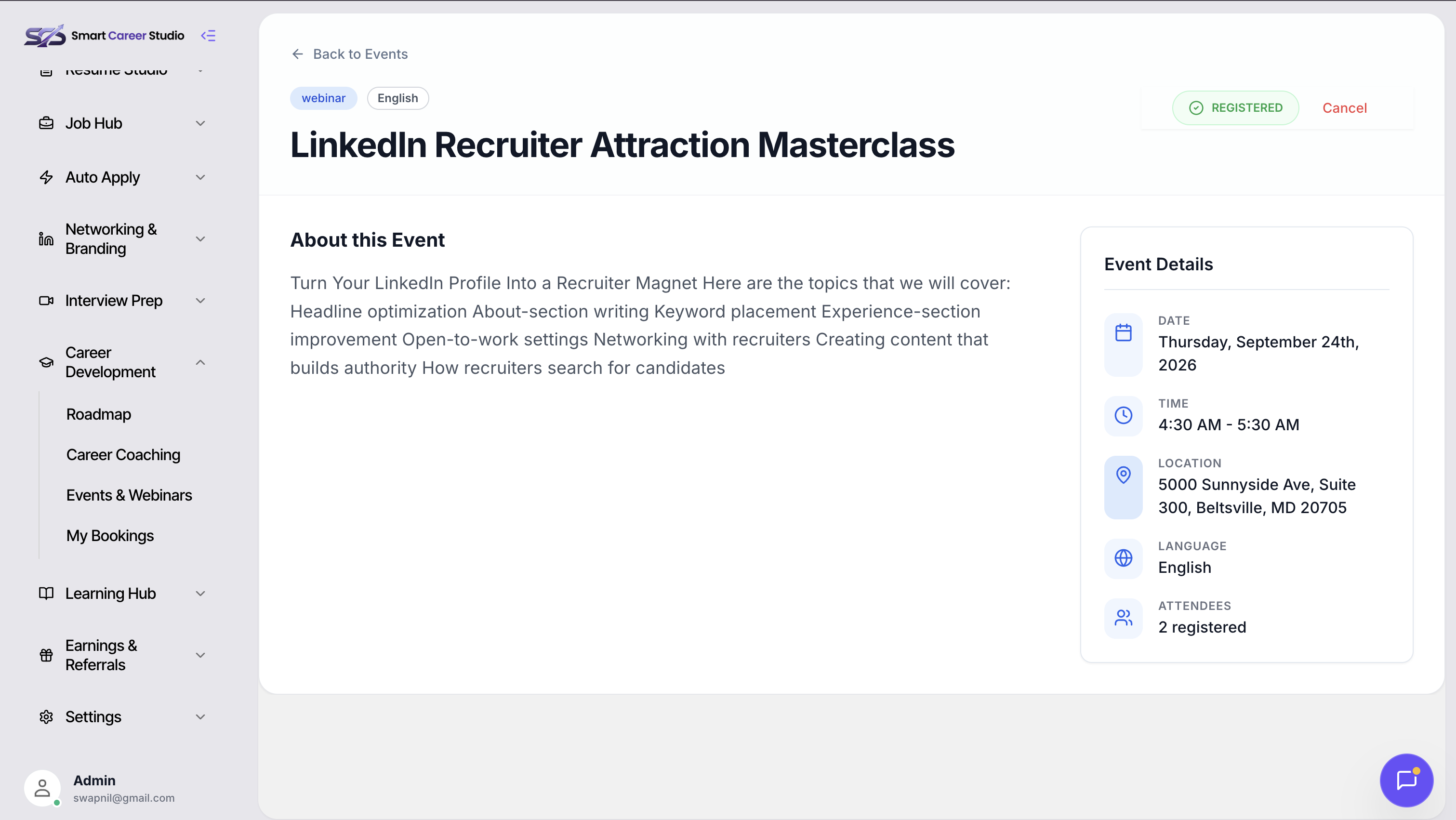Expand the Auto Apply menu chevron
Screen dimensions: 1456x820
(x=200, y=177)
